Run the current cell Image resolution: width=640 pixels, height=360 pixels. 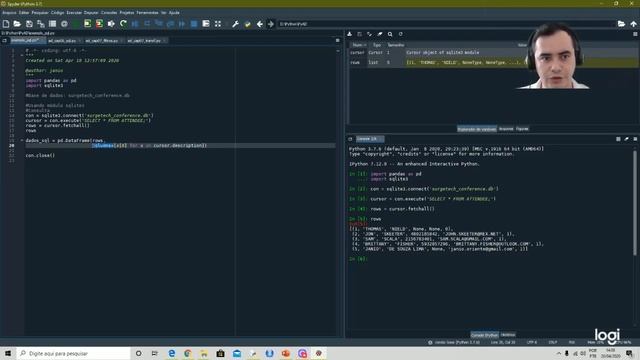click(x=87, y=24)
